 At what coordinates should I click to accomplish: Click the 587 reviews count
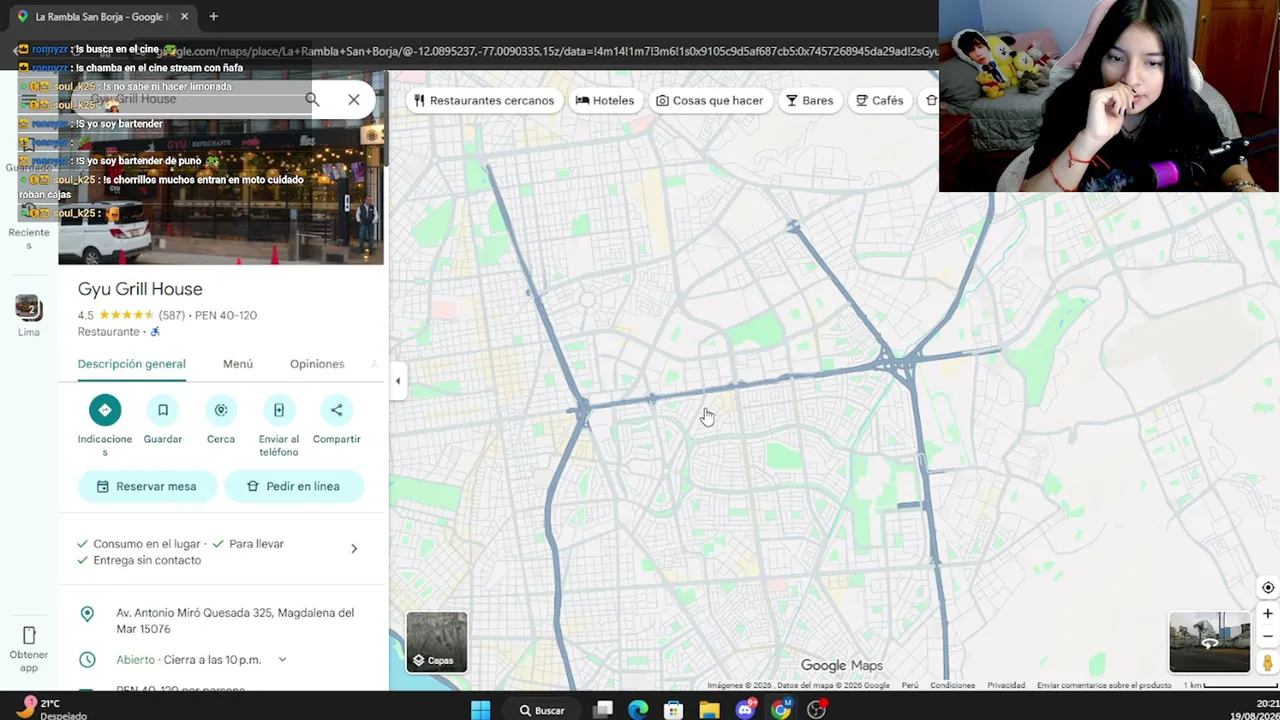173,315
